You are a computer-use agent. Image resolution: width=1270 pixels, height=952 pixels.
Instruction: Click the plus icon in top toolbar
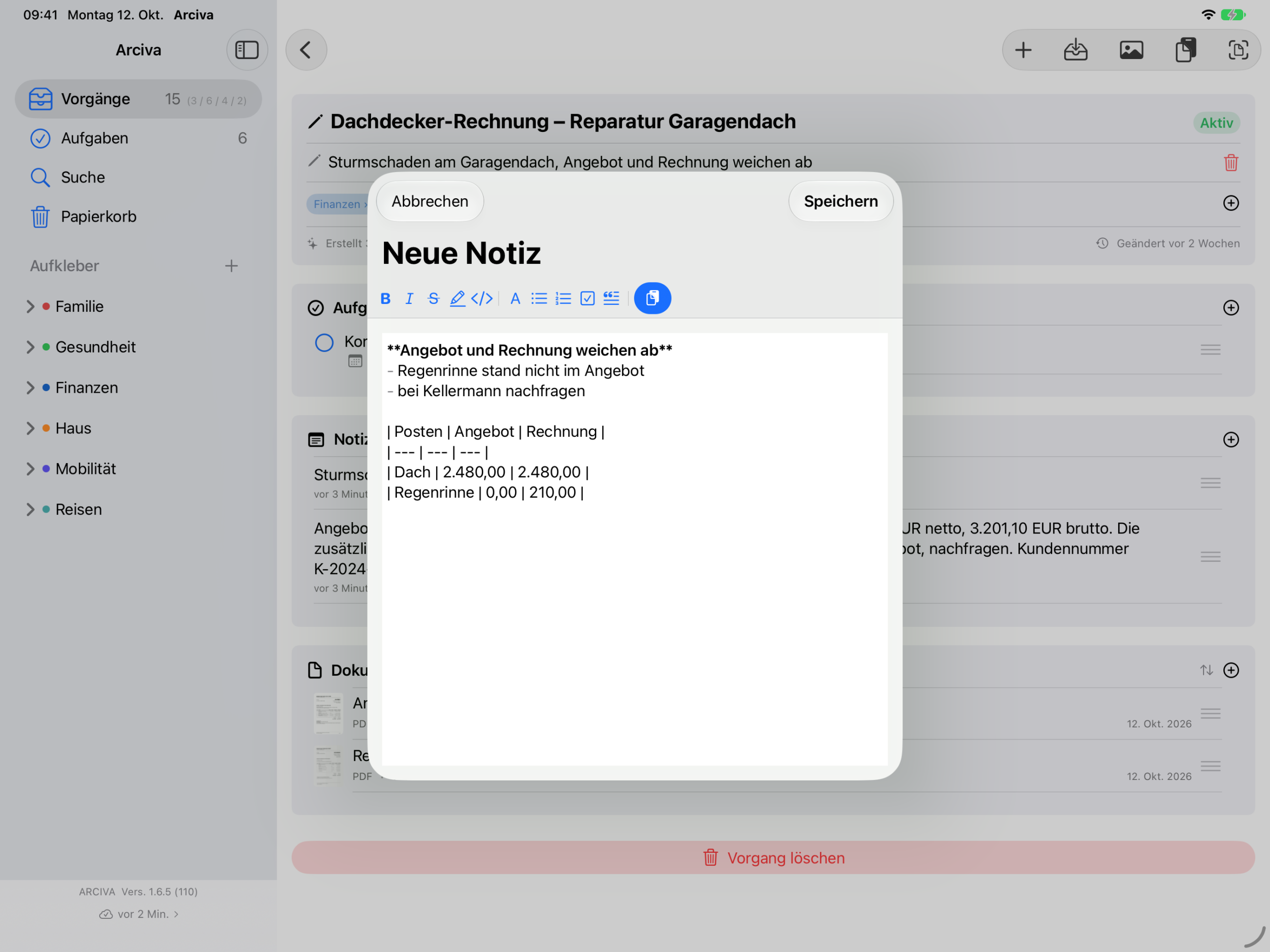point(1023,50)
